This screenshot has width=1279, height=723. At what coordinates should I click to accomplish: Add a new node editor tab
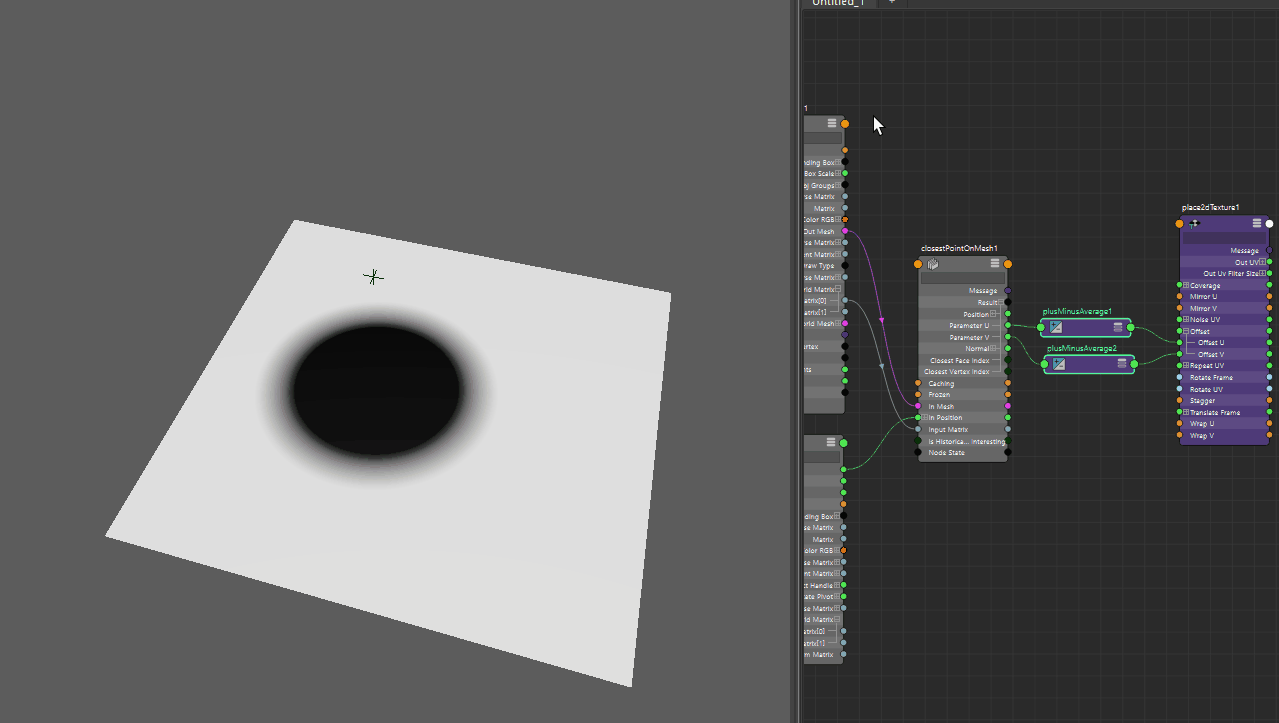891,3
